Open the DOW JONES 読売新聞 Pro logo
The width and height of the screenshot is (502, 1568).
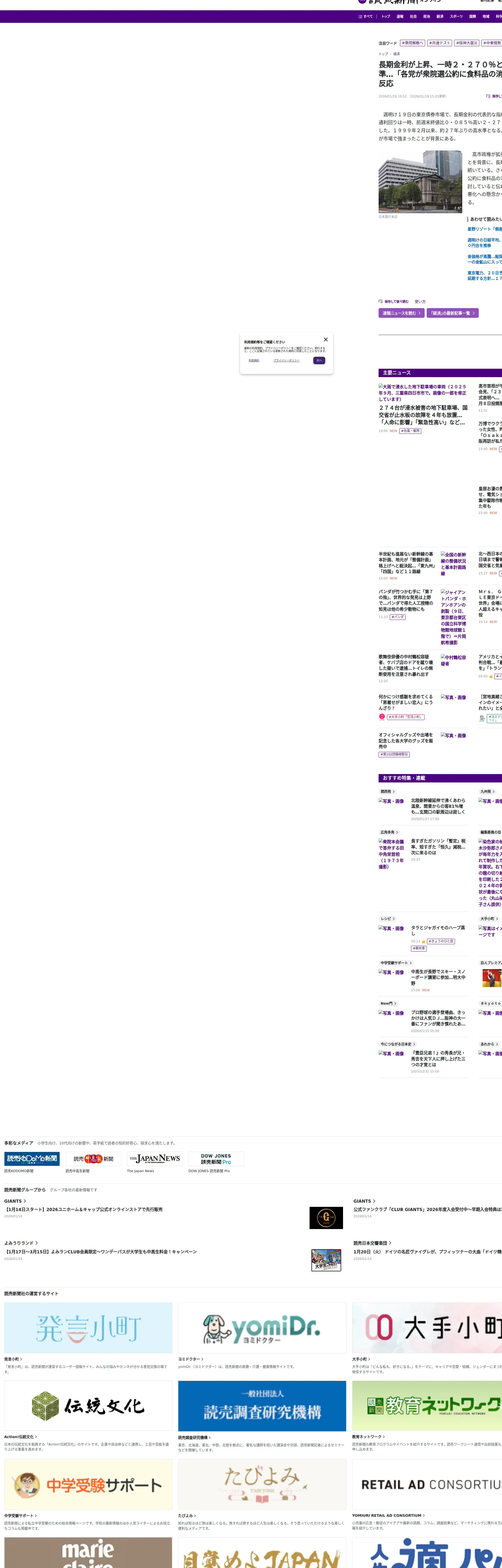pos(216,1158)
